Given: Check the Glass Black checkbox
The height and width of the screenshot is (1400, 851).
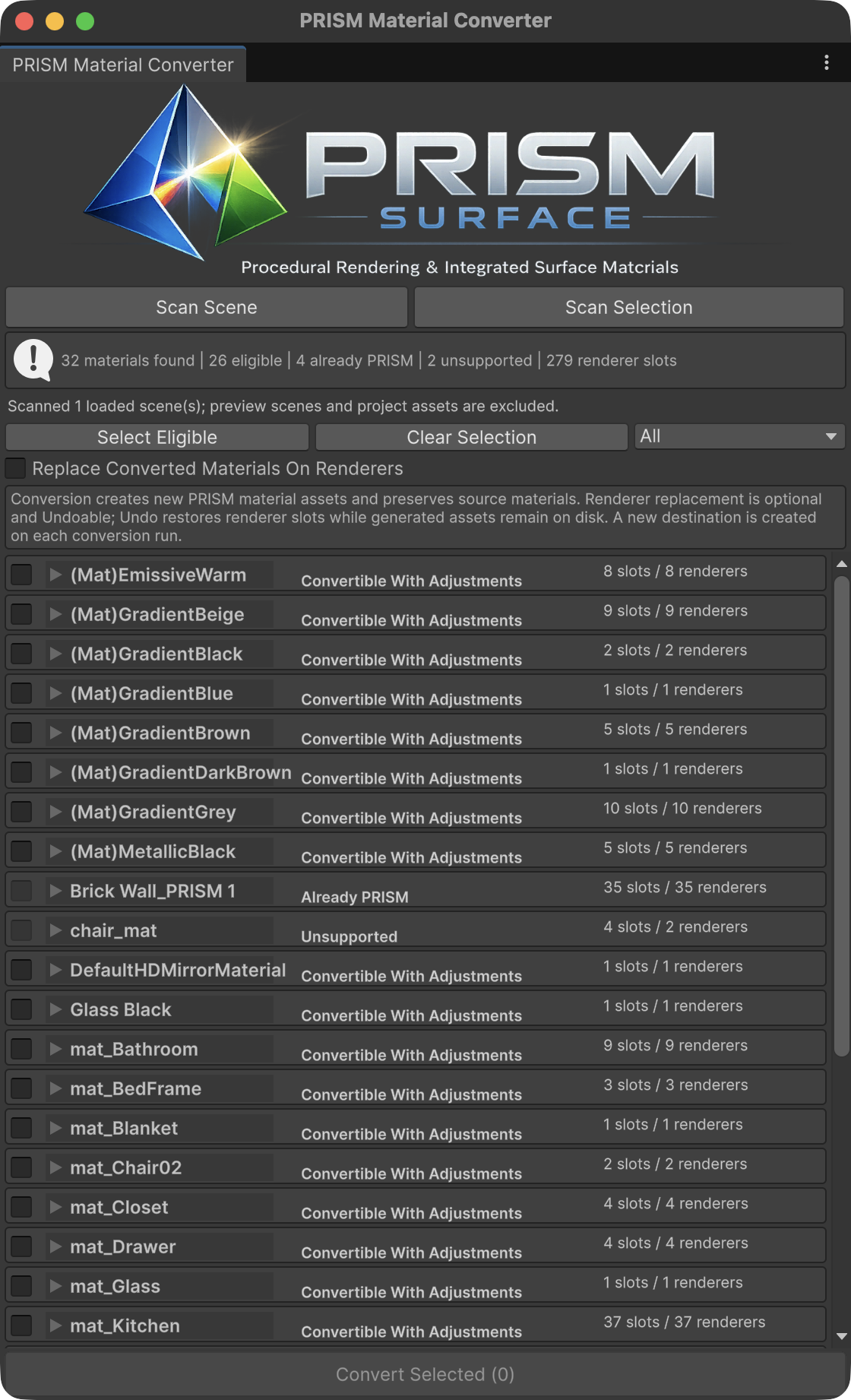Looking at the screenshot, I should pyautogui.click(x=21, y=1009).
